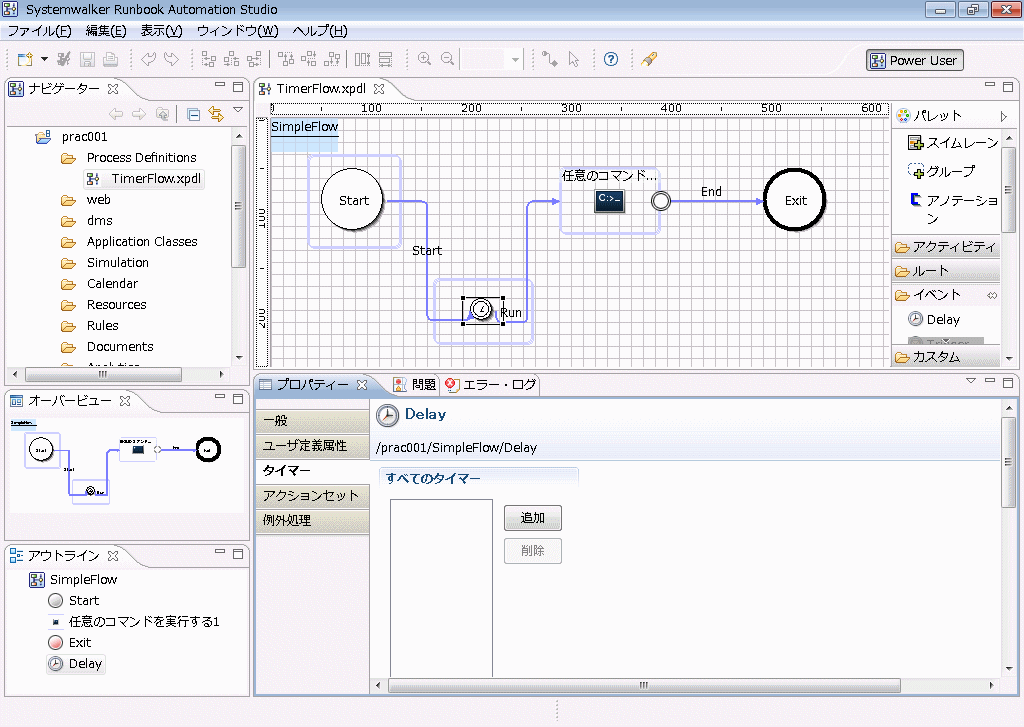Click the Zoom In magnifier
Image resolution: width=1024 pixels, height=727 pixels.
coord(424,59)
